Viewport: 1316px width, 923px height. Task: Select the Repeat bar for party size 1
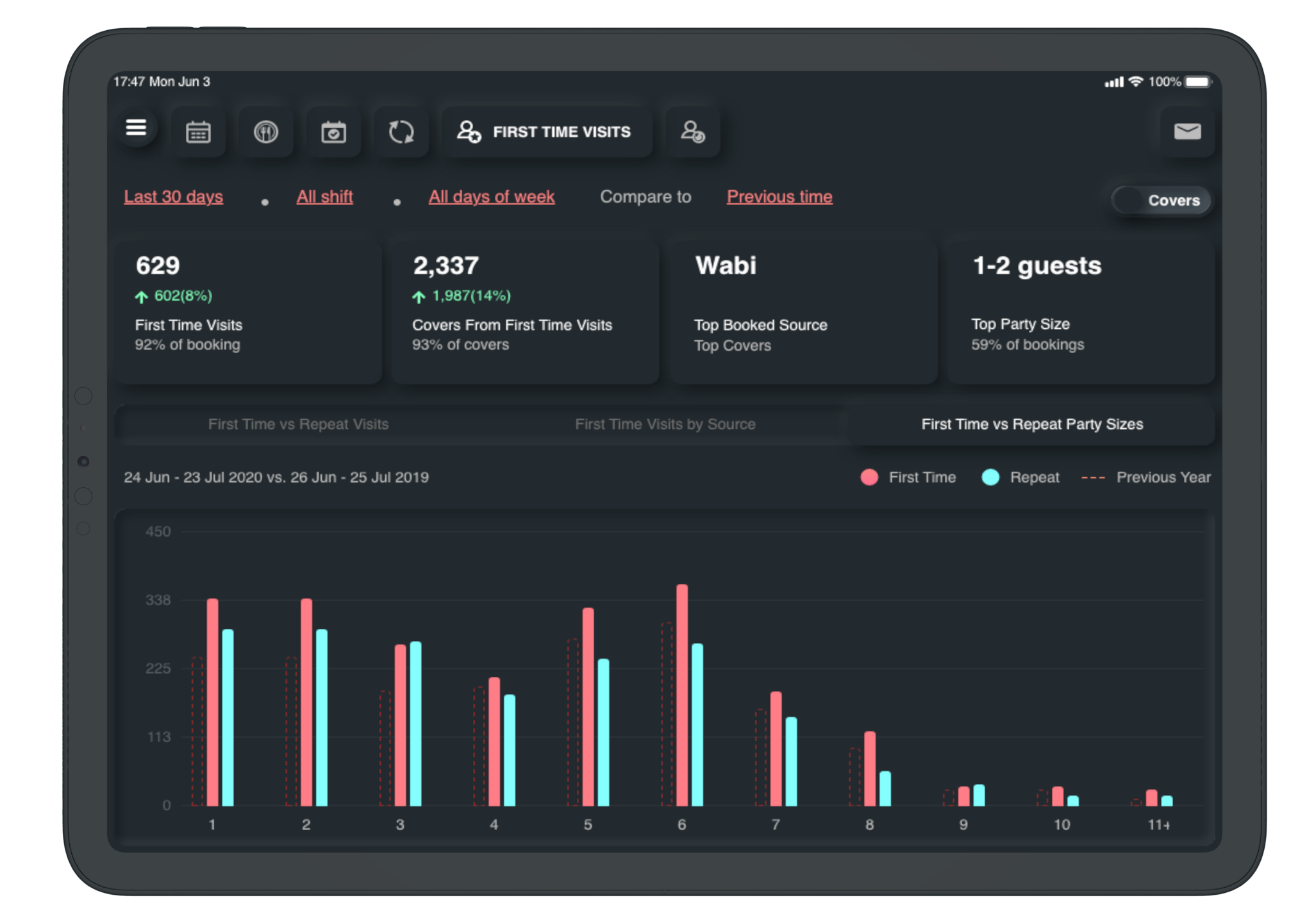click(x=228, y=717)
